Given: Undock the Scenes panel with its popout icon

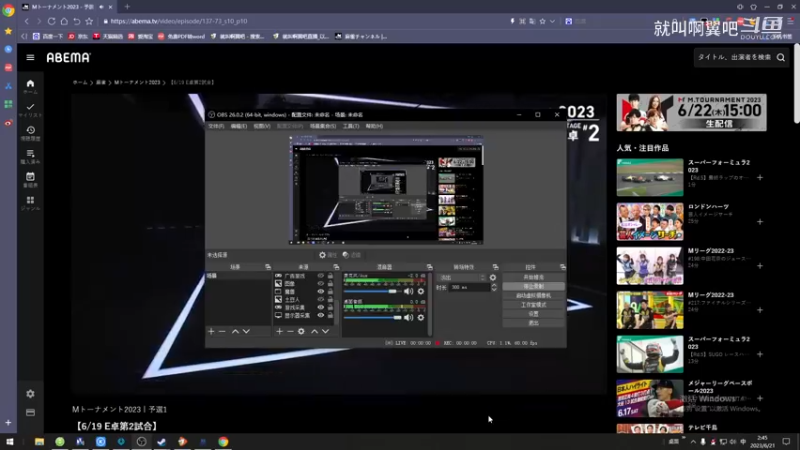Looking at the screenshot, I should tap(268, 267).
